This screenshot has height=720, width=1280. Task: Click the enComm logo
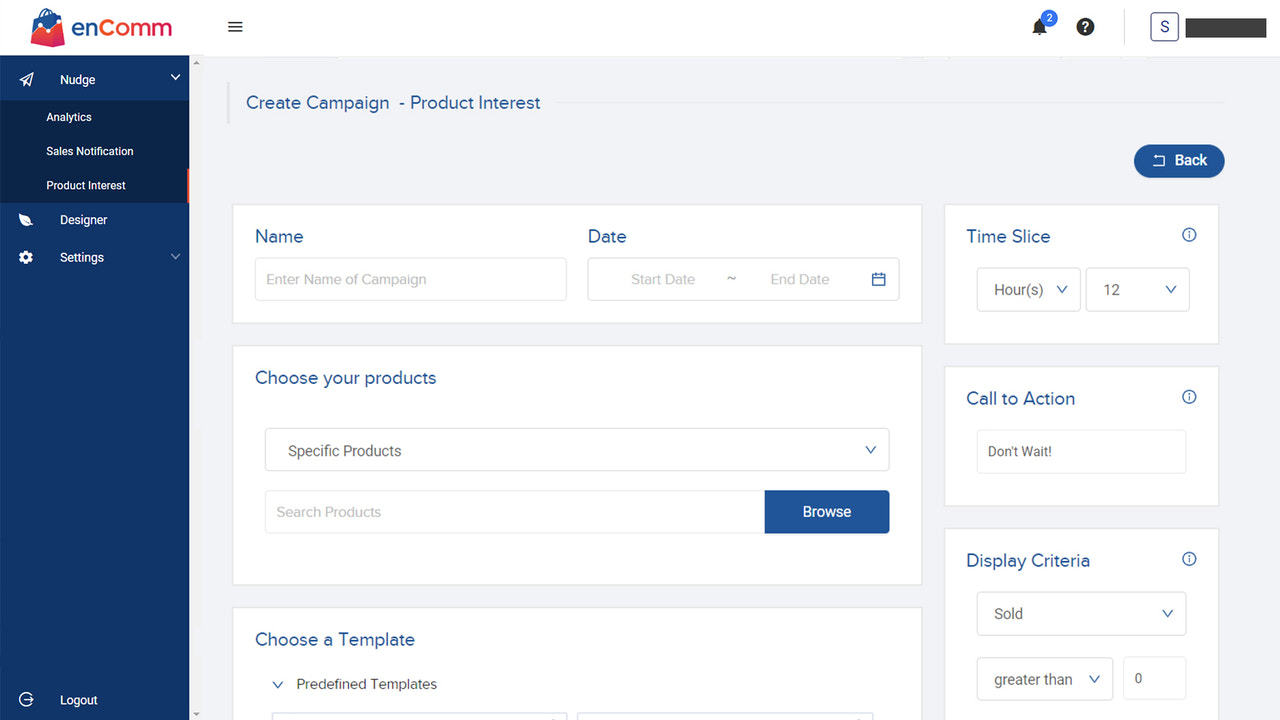[x=100, y=27]
